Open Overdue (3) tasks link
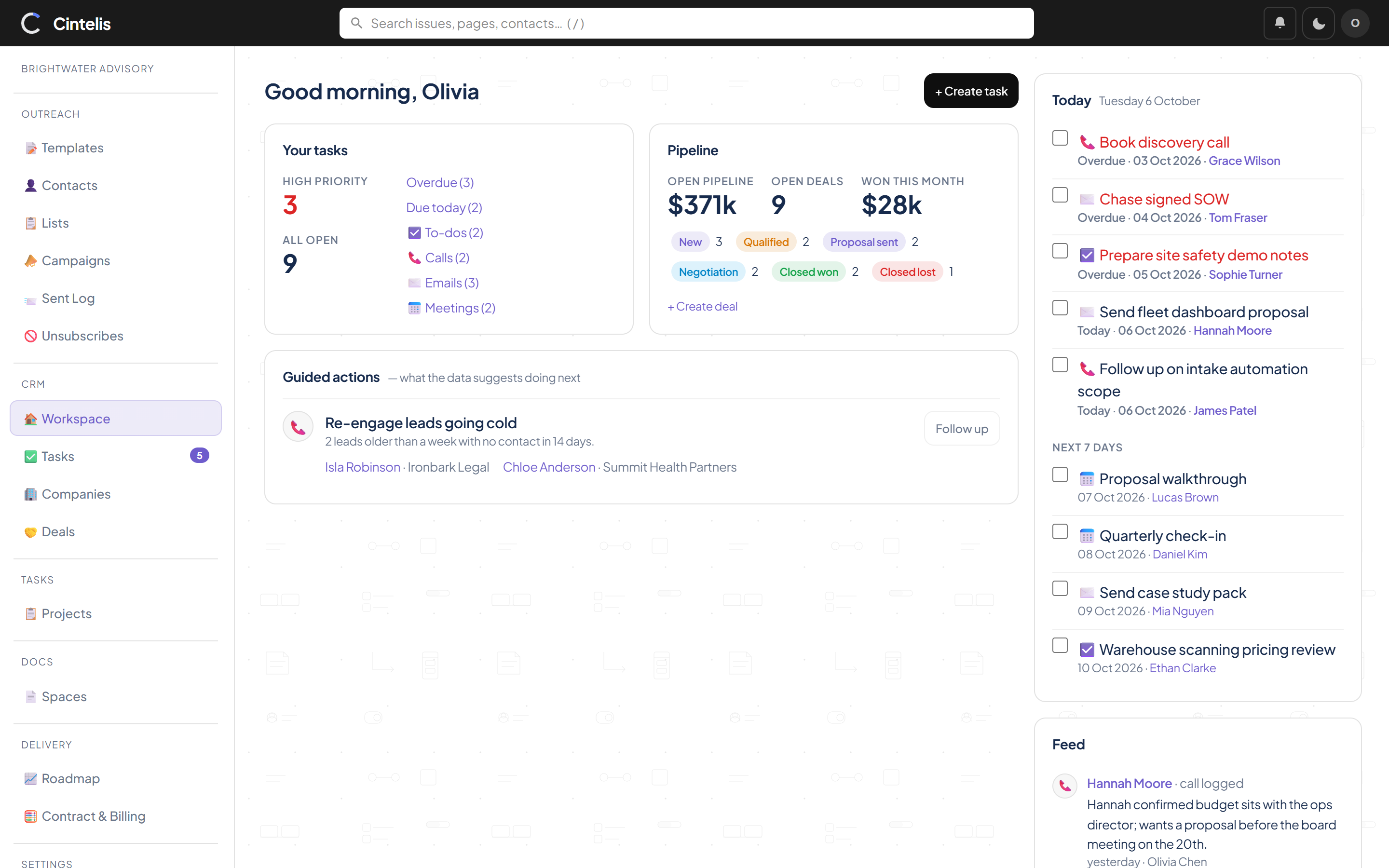Viewport: 1389px width, 868px height. (440, 183)
